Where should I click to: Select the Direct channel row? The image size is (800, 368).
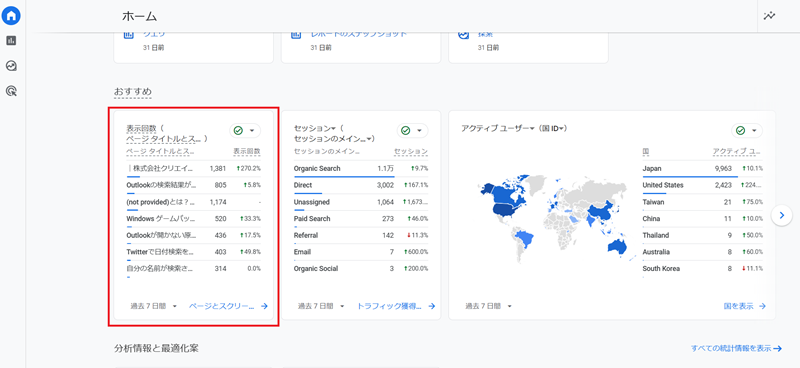click(361, 186)
